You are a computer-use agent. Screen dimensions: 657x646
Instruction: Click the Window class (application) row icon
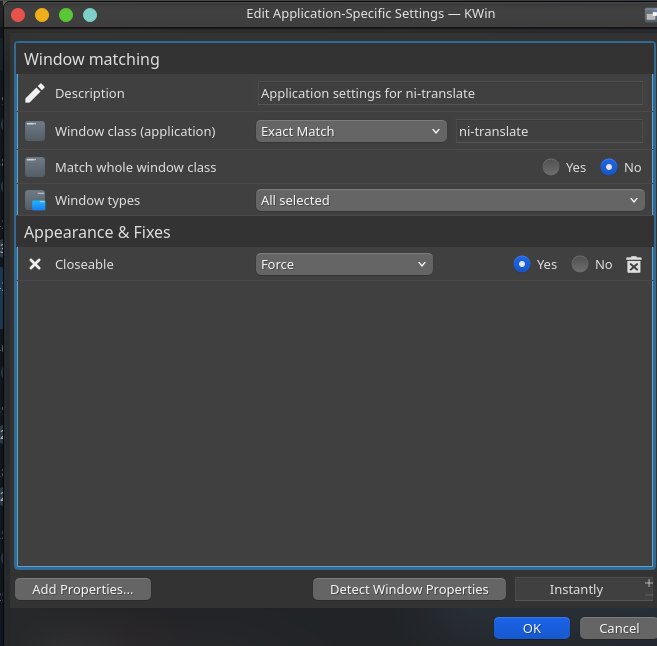point(35,131)
